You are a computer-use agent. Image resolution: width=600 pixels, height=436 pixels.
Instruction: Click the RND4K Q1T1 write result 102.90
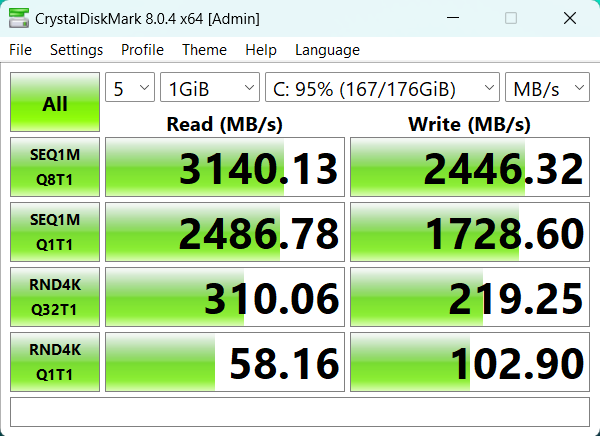pos(470,363)
